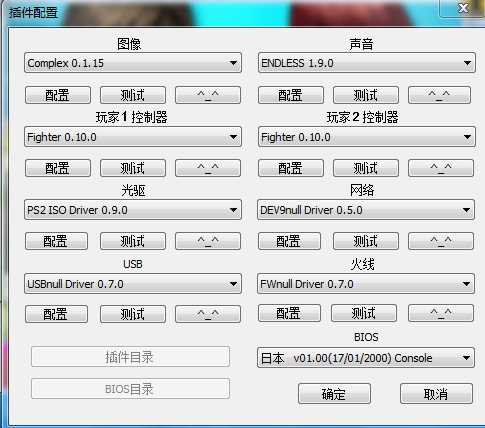Open 玩家1控制器 Fighter 0.10.0 dropdown
The height and width of the screenshot is (428, 485).
pyautogui.click(x=133, y=137)
